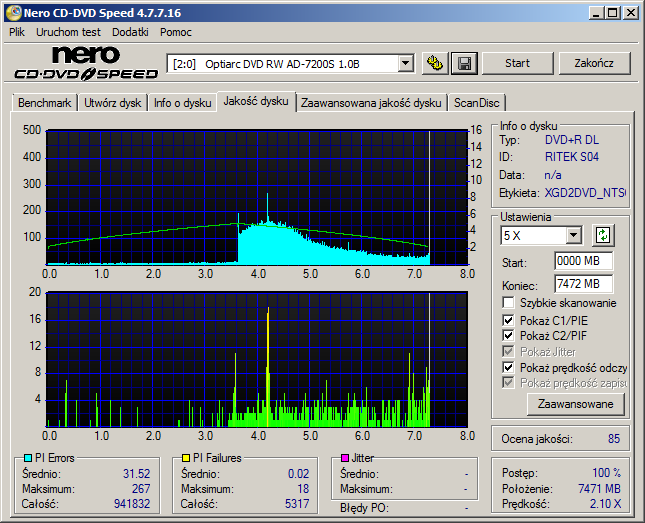Click the magenta Jitter color swatch
The height and width of the screenshot is (523, 645).
coord(345,458)
